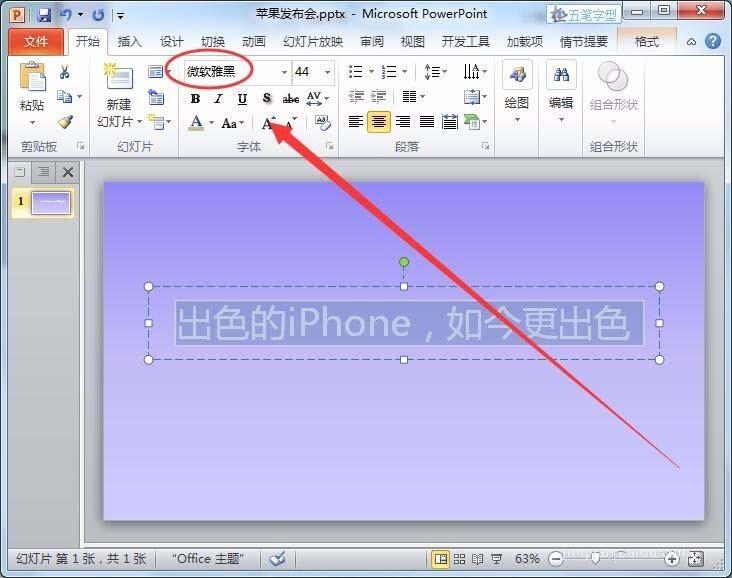
Task: Apply text shadow with S icon
Action: [x=267, y=98]
